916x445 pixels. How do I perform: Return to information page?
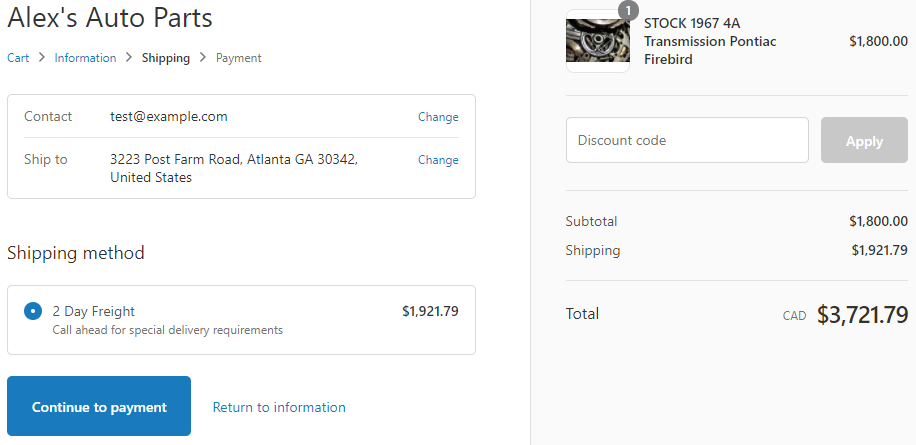tap(279, 407)
